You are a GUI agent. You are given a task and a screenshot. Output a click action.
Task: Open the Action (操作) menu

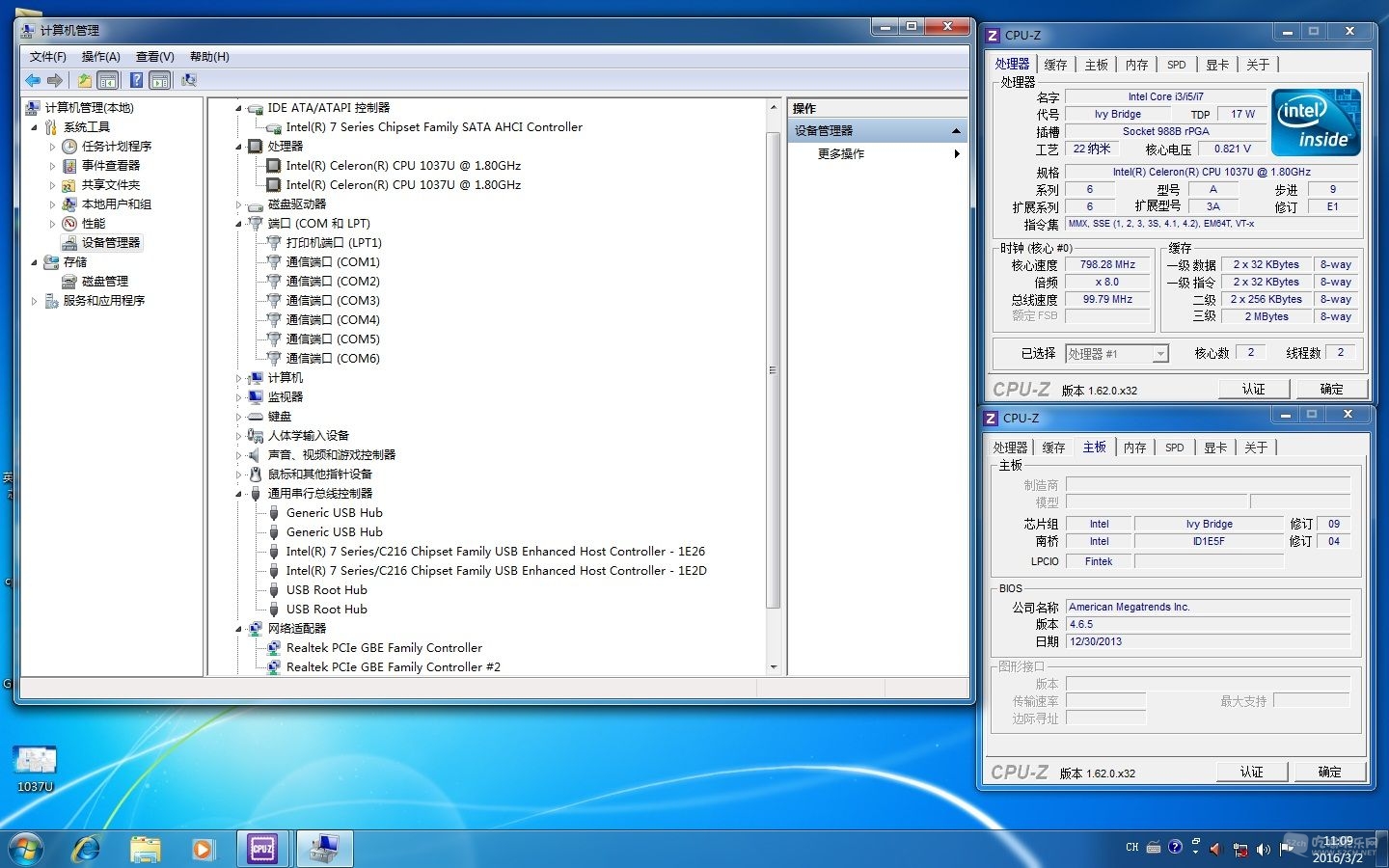(100, 57)
